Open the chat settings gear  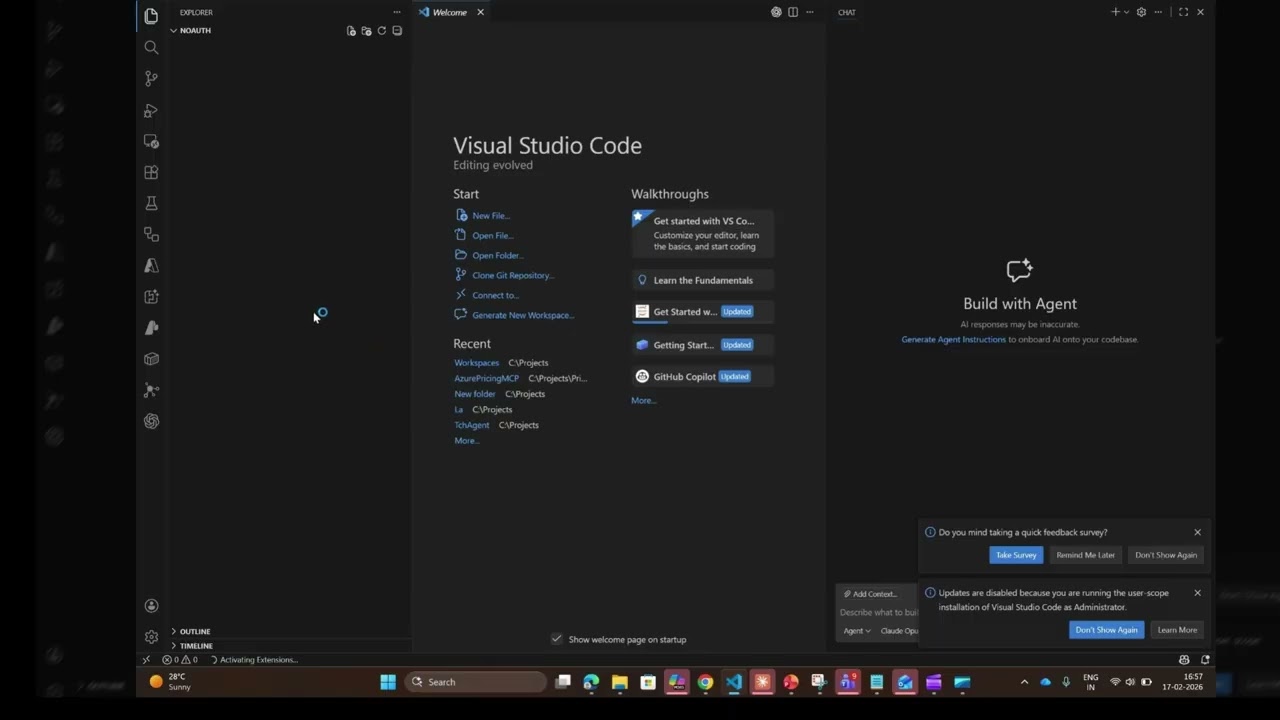pos(1141,12)
